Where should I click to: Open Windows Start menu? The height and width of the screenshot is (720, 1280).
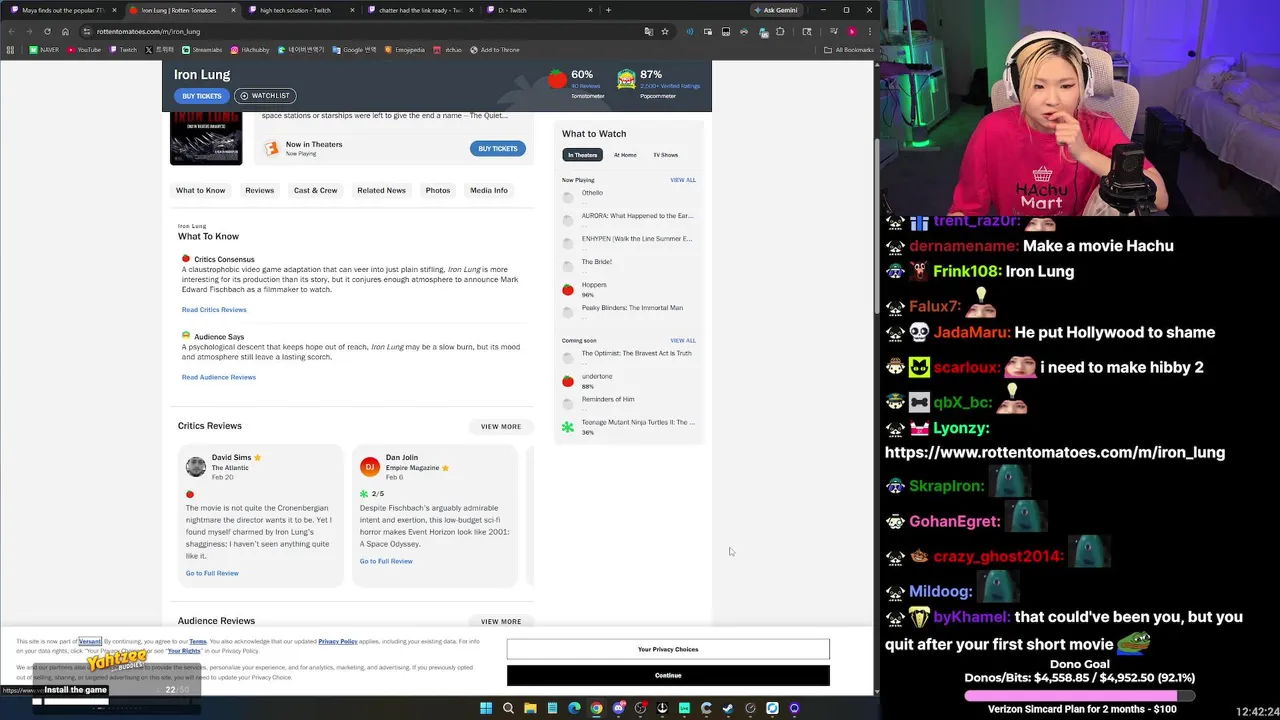point(486,708)
